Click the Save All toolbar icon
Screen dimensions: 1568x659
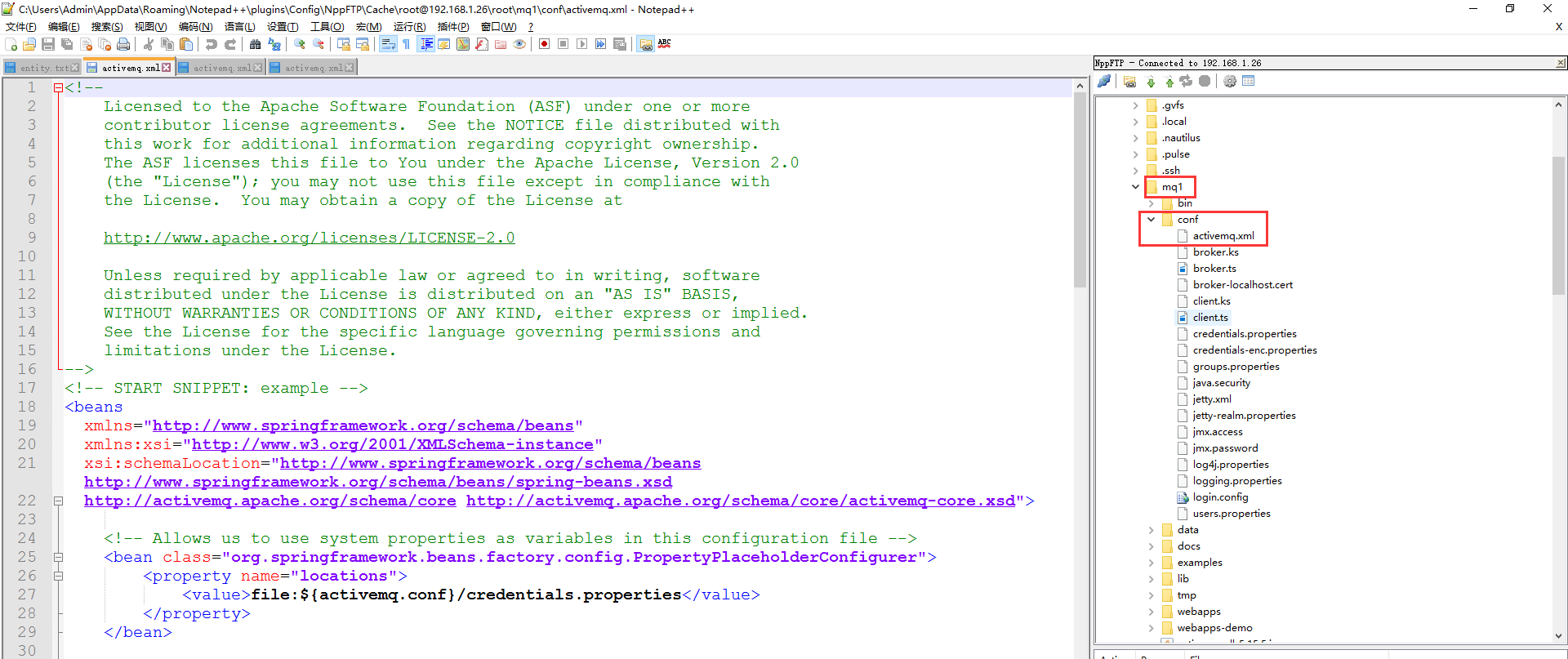67,44
